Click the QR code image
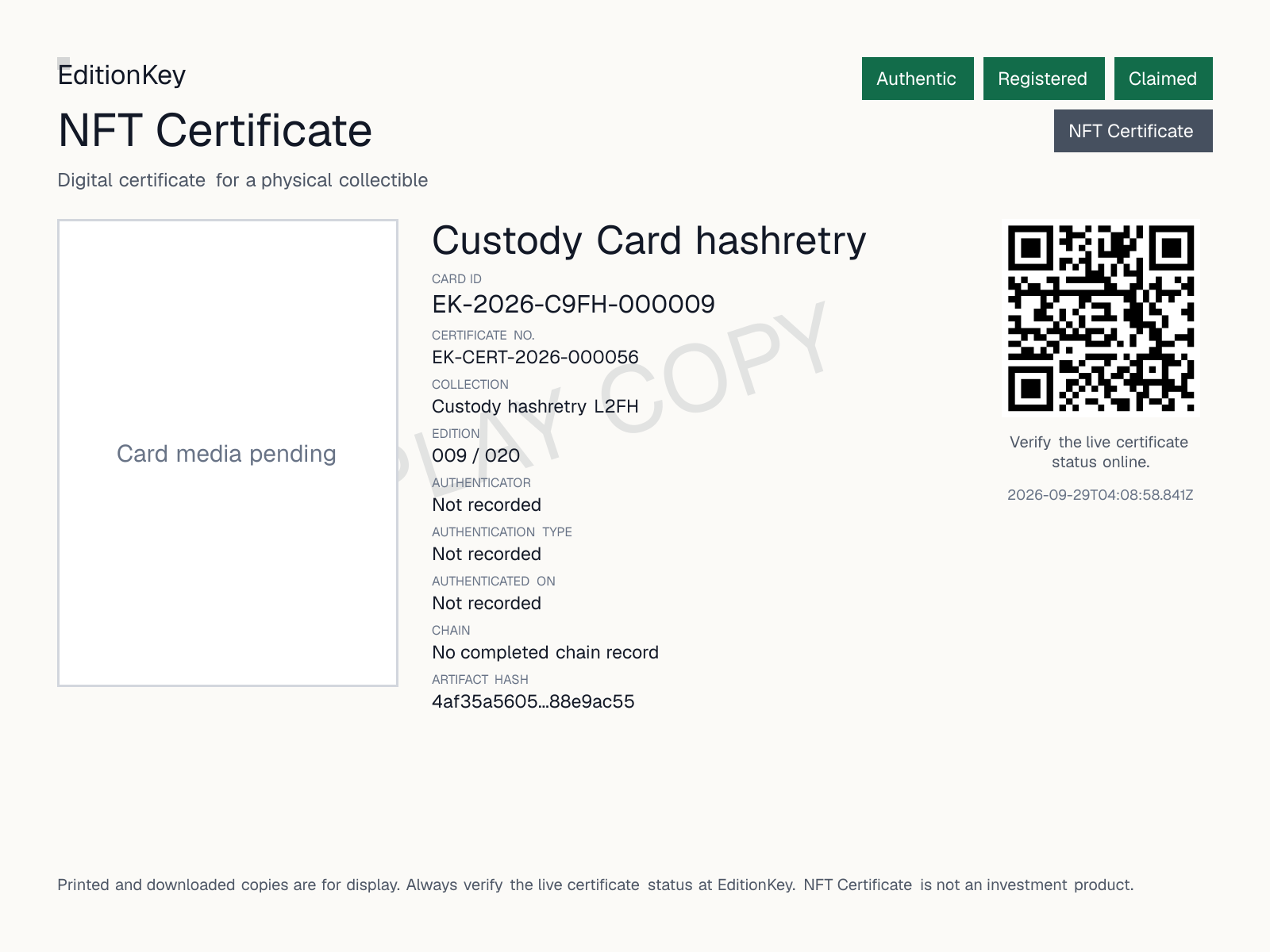 [1101, 318]
